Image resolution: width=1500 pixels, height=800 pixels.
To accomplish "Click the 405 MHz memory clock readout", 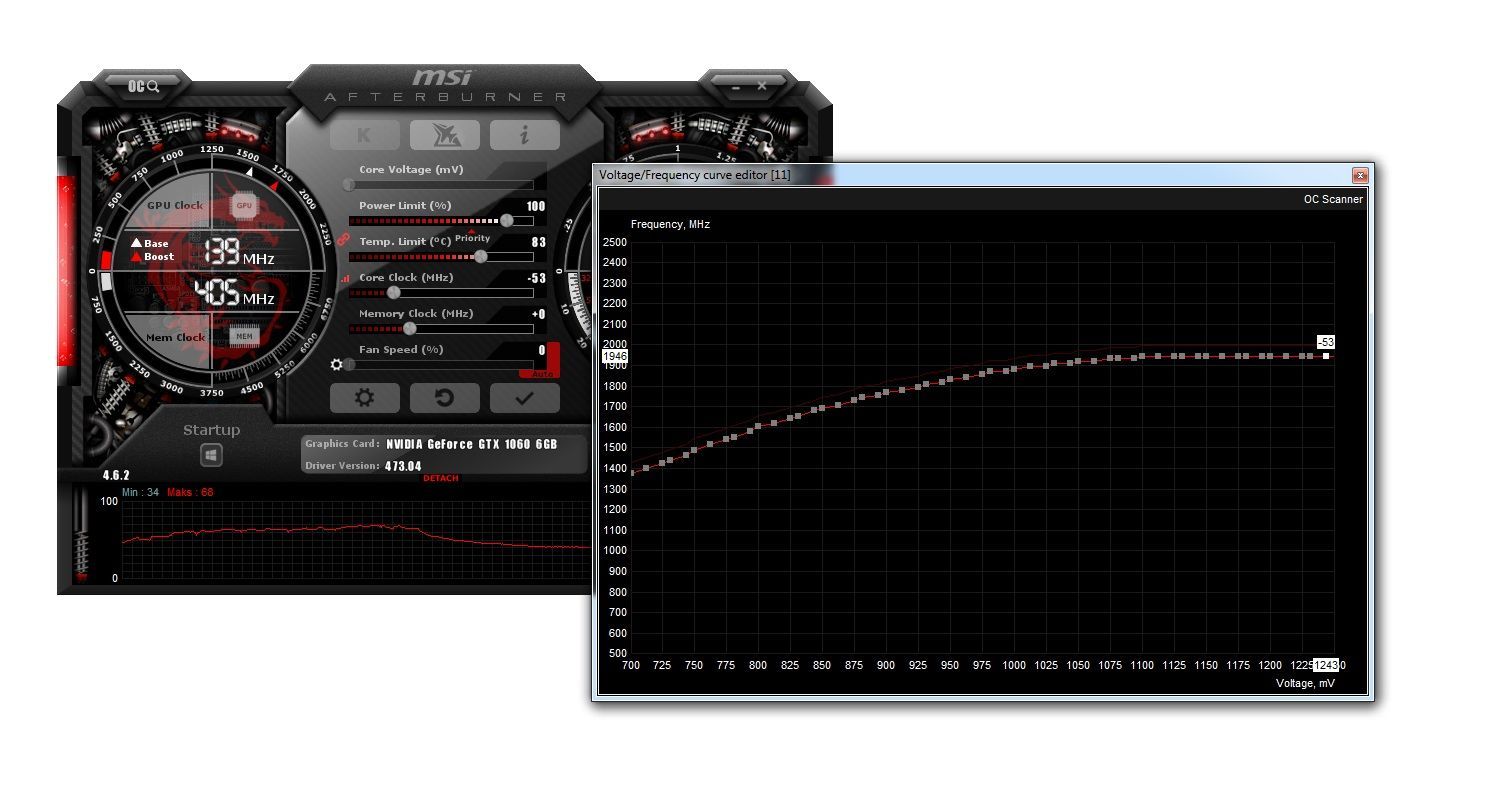I will click(x=234, y=293).
